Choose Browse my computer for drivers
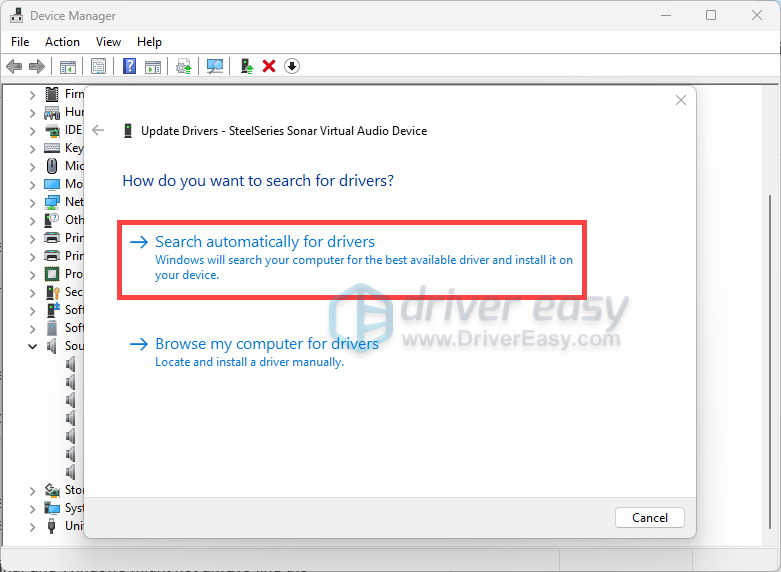781x572 pixels. point(267,344)
